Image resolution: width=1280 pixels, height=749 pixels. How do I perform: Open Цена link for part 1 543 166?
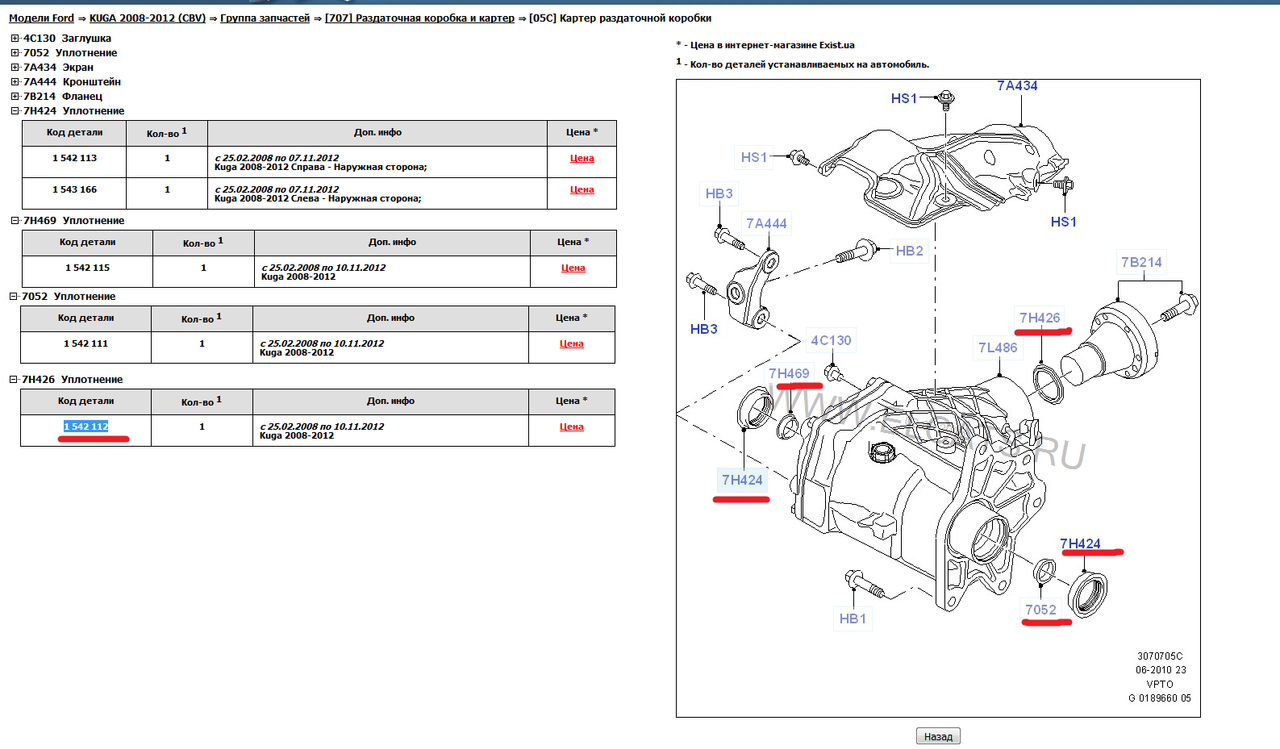[x=582, y=190]
